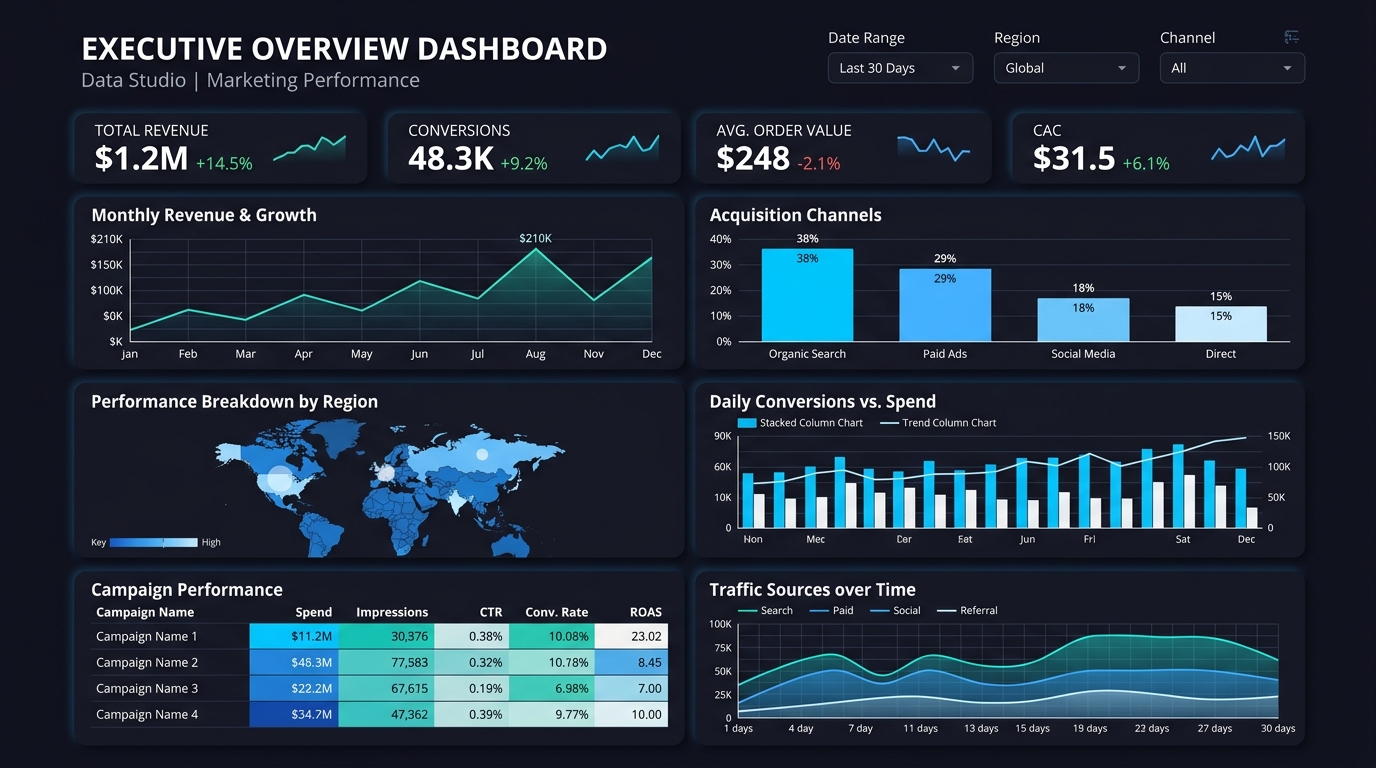Click the CAC sparkline chart

click(x=1248, y=148)
